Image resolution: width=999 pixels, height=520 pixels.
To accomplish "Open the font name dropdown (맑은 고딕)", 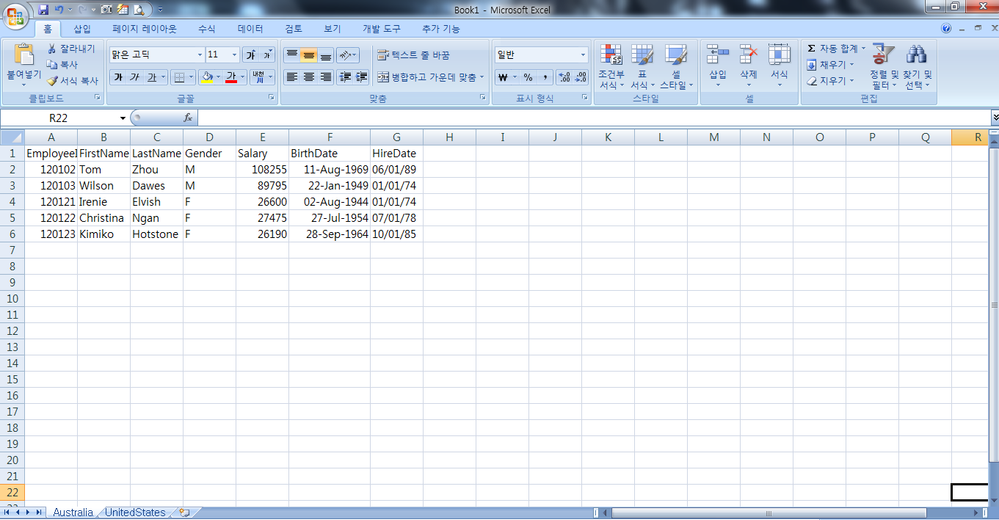I will pyautogui.click(x=199, y=55).
